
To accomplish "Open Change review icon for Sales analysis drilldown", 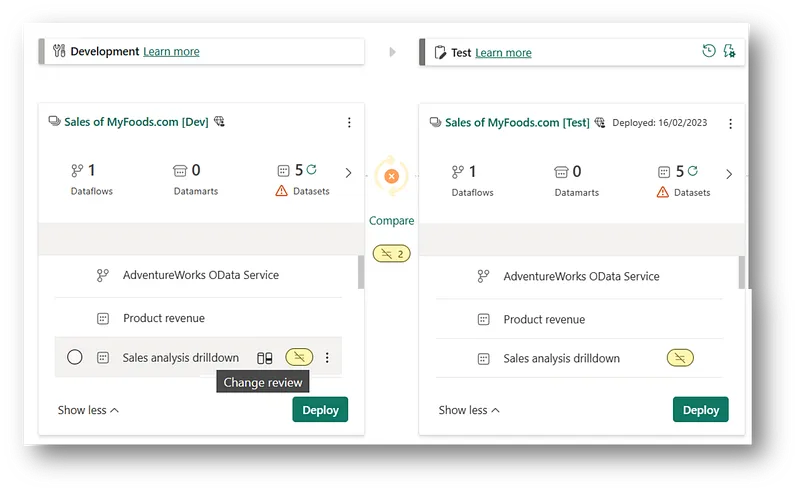I will point(264,358).
